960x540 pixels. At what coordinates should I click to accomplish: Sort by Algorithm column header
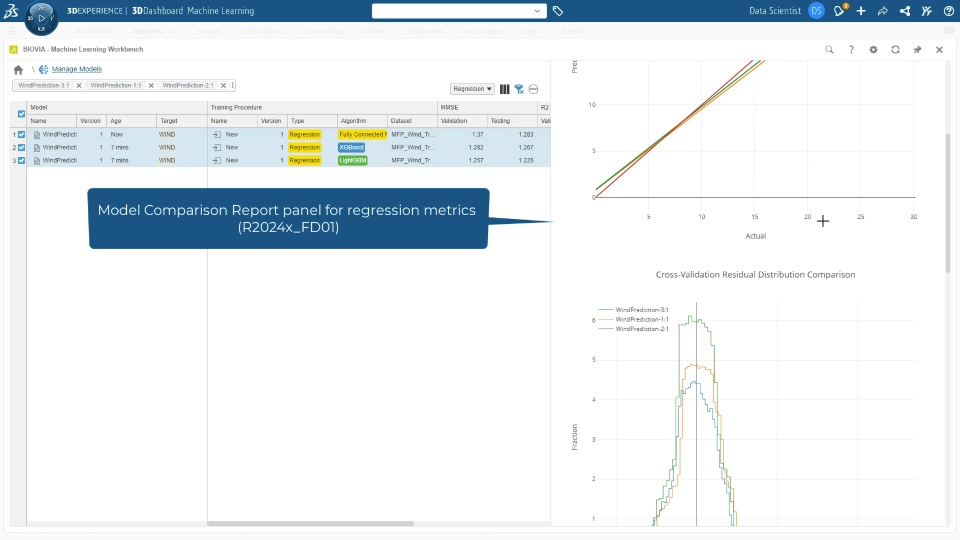coord(362,121)
